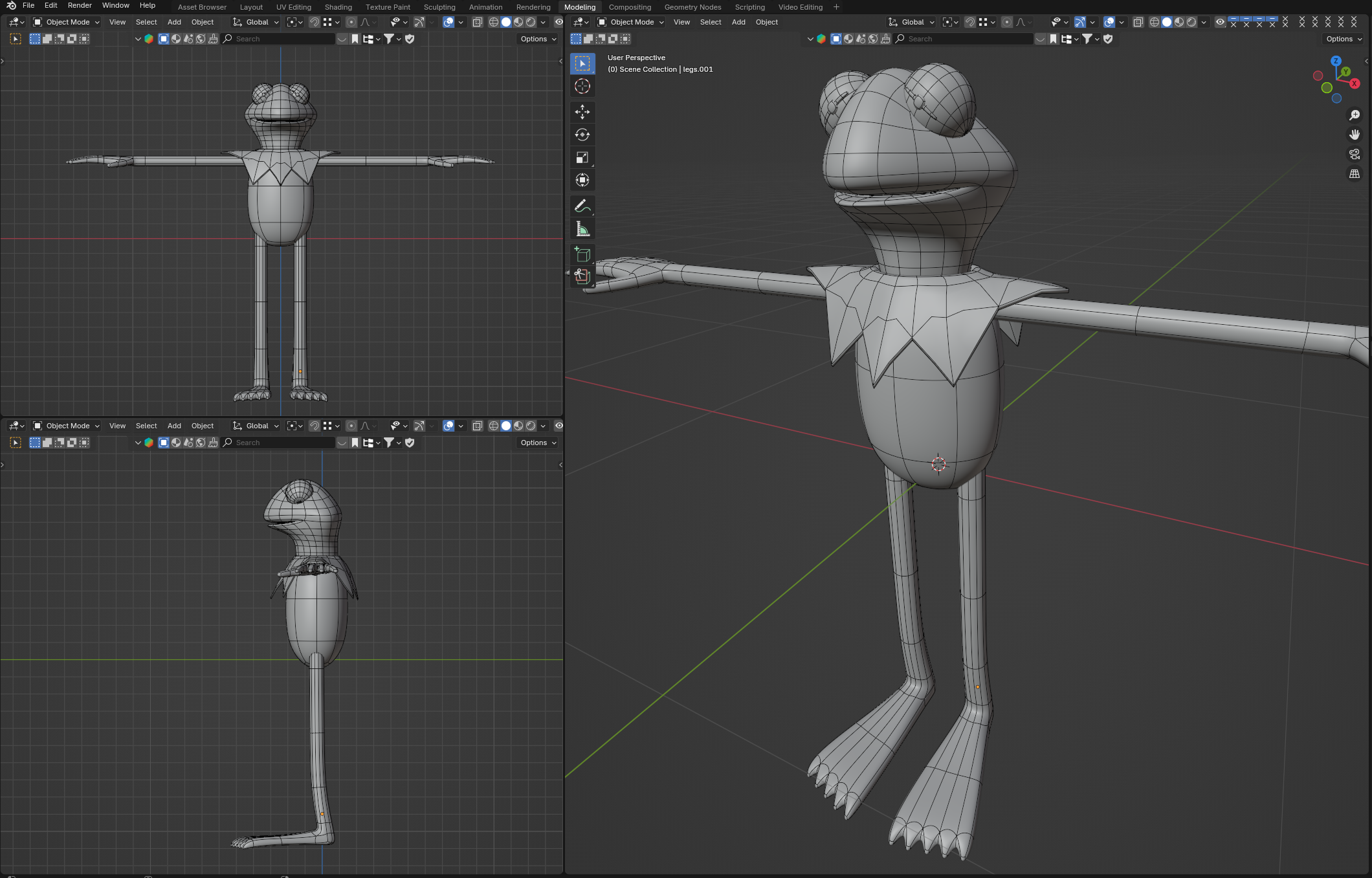1372x878 pixels.
Task: Click View menu in top-left viewport header
Action: point(117,22)
